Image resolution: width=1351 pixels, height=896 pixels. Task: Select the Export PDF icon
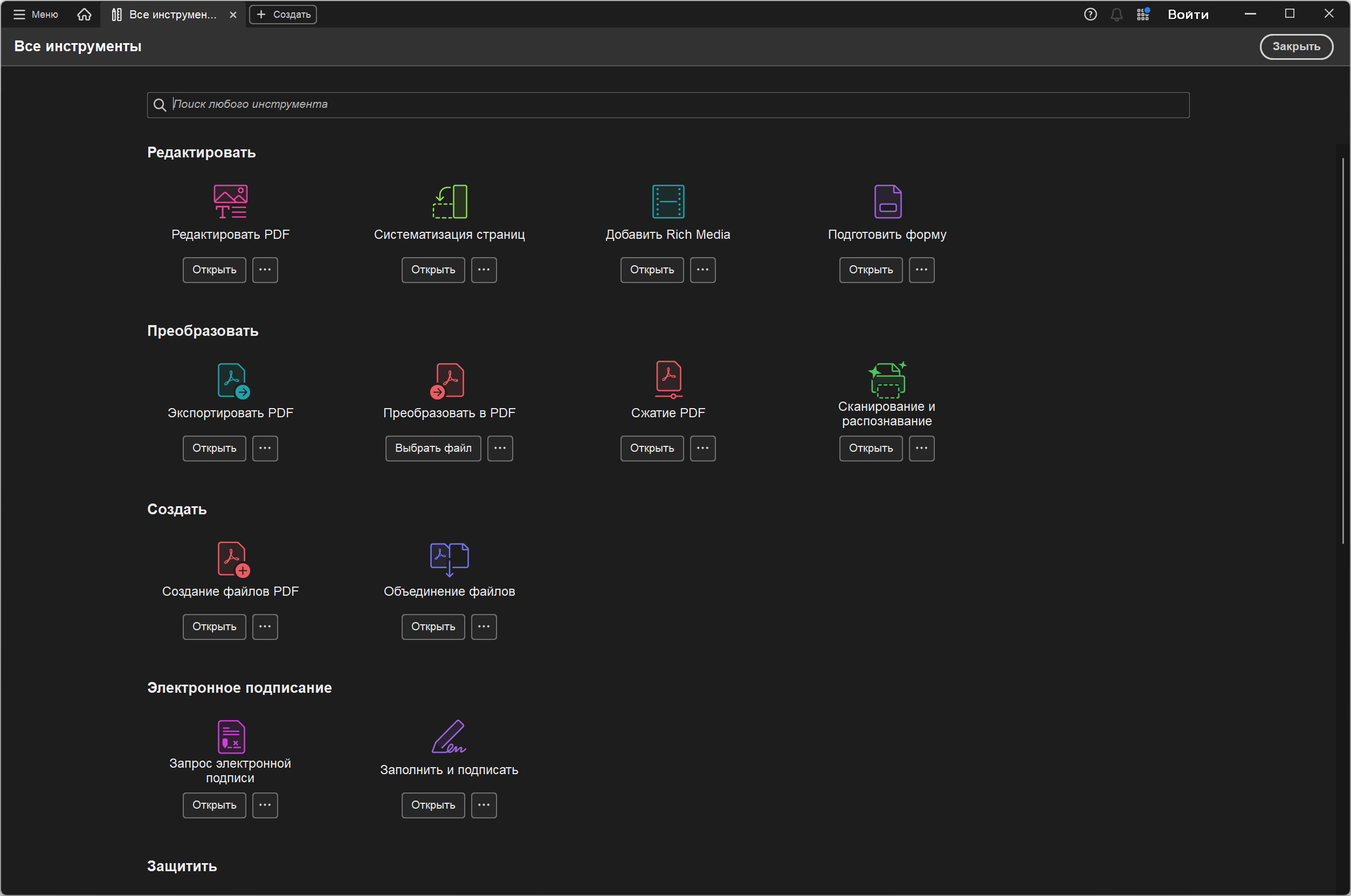tap(232, 380)
